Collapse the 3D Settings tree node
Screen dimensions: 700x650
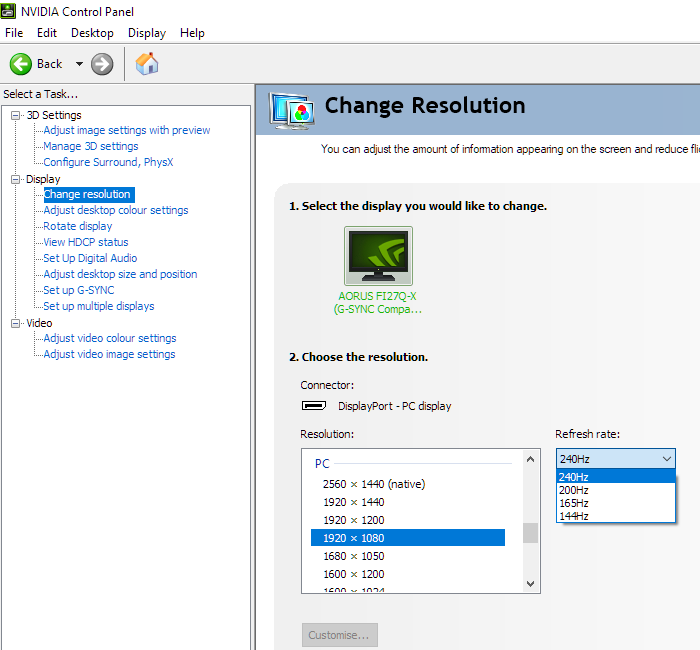16,116
